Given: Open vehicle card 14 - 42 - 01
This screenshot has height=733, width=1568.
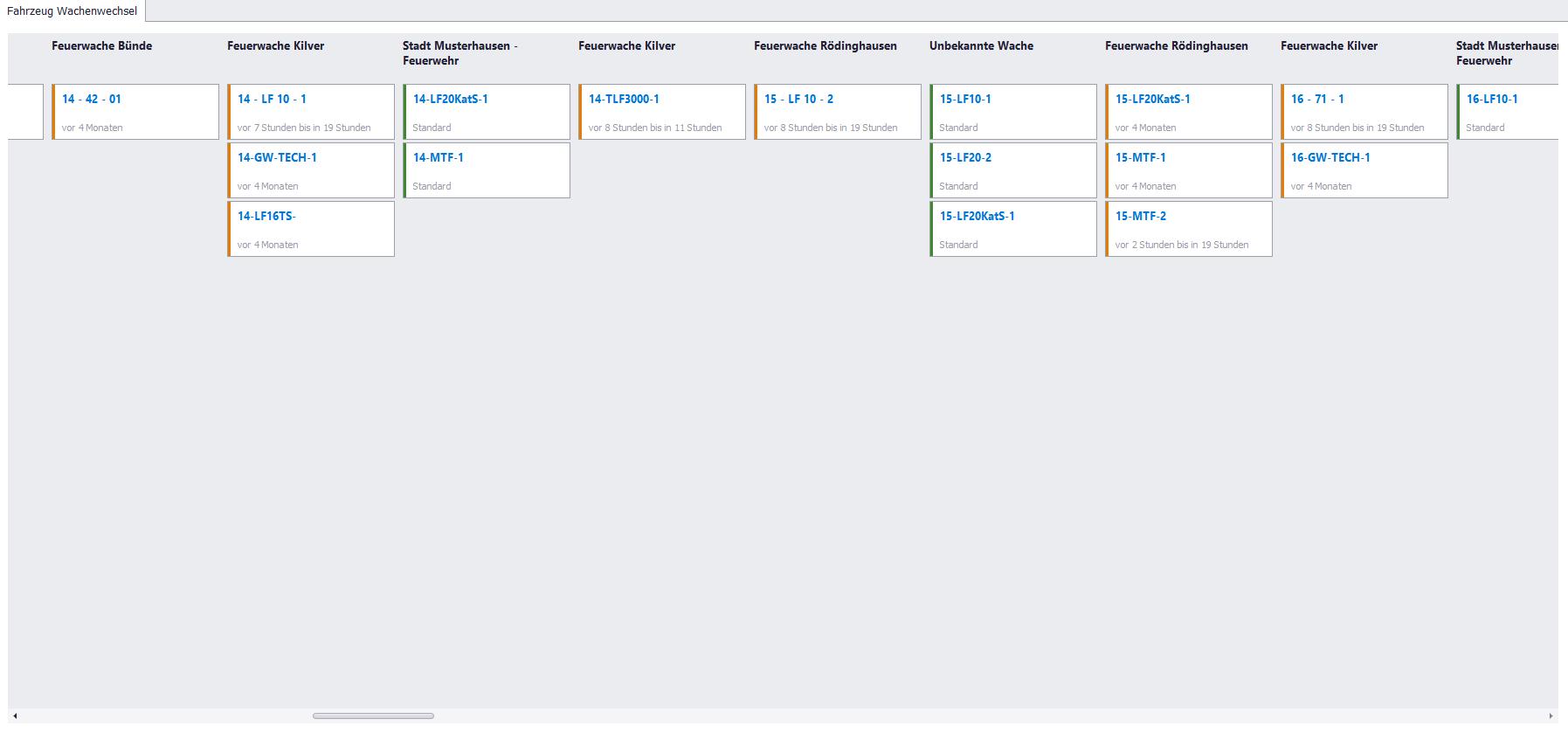Looking at the screenshot, I should [135, 112].
